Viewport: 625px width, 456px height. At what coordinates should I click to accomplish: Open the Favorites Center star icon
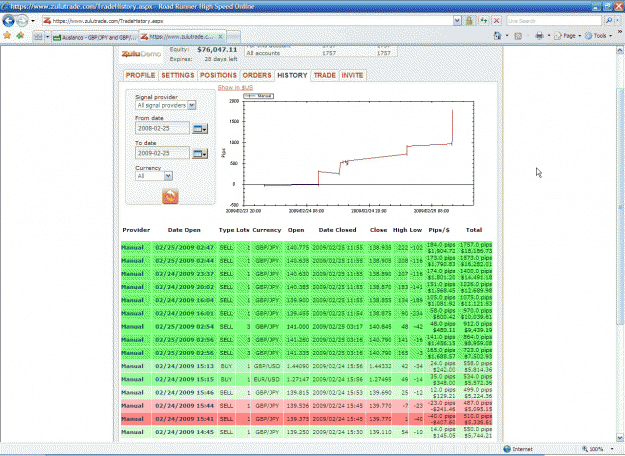click(7, 36)
